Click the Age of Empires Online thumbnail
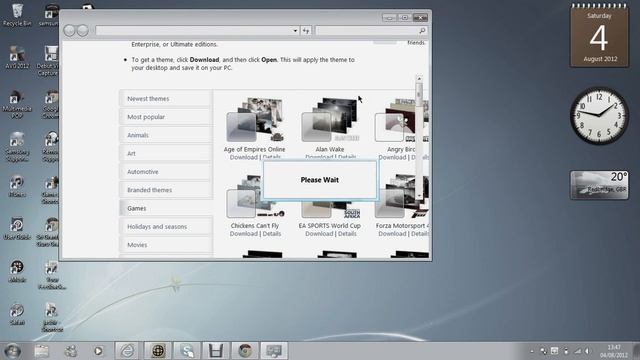Image resolution: width=640 pixels, height=360 pixels. 255,120
